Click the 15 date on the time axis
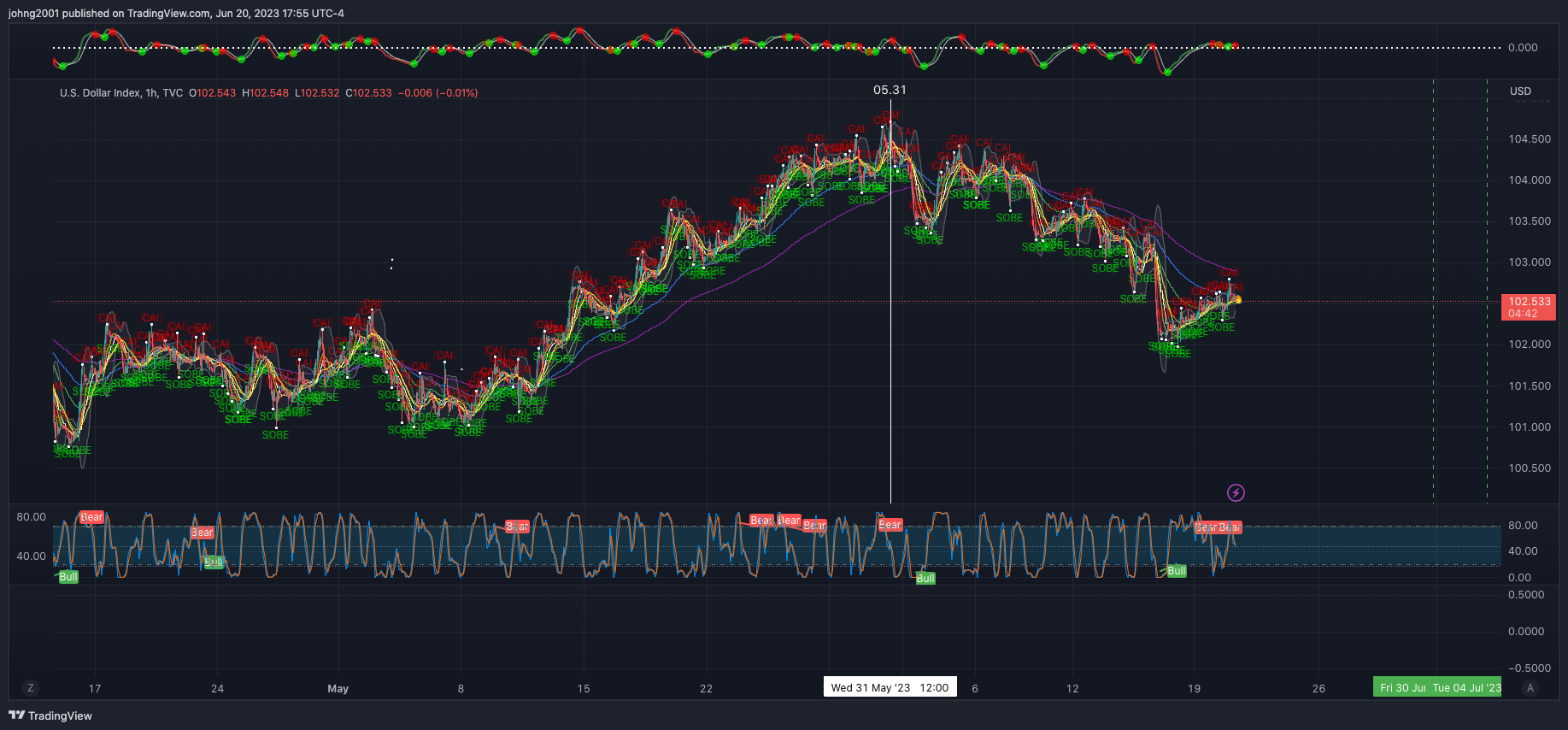Image resolution: width=1568 pixels, height=730 pixels. [584, 689]
